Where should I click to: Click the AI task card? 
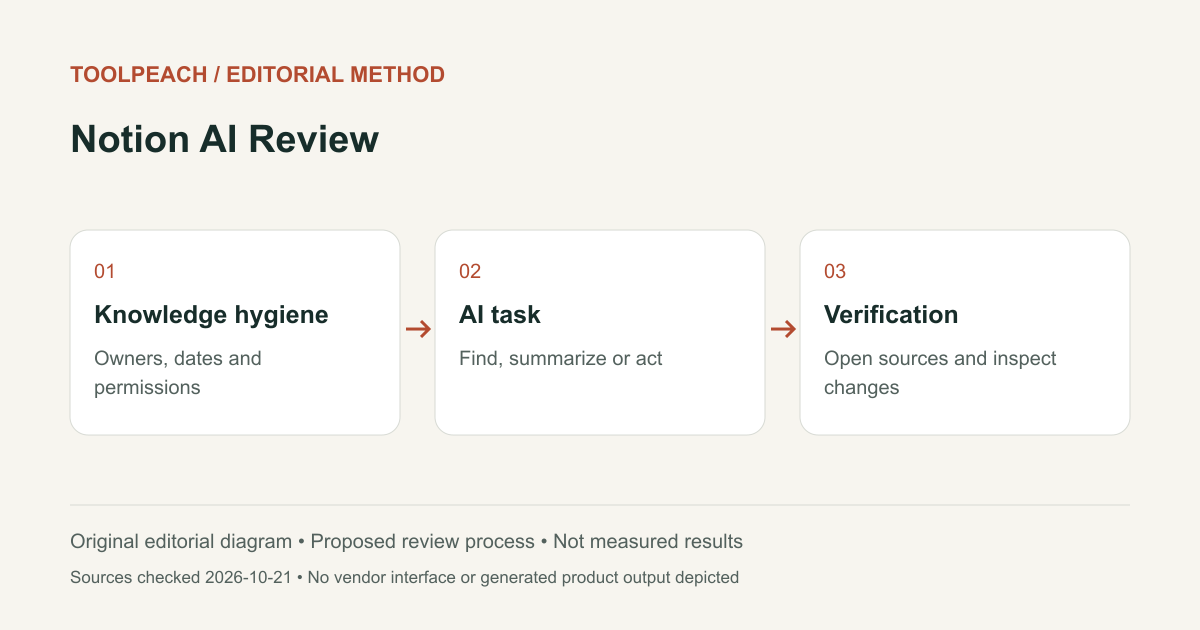[600, 332]
